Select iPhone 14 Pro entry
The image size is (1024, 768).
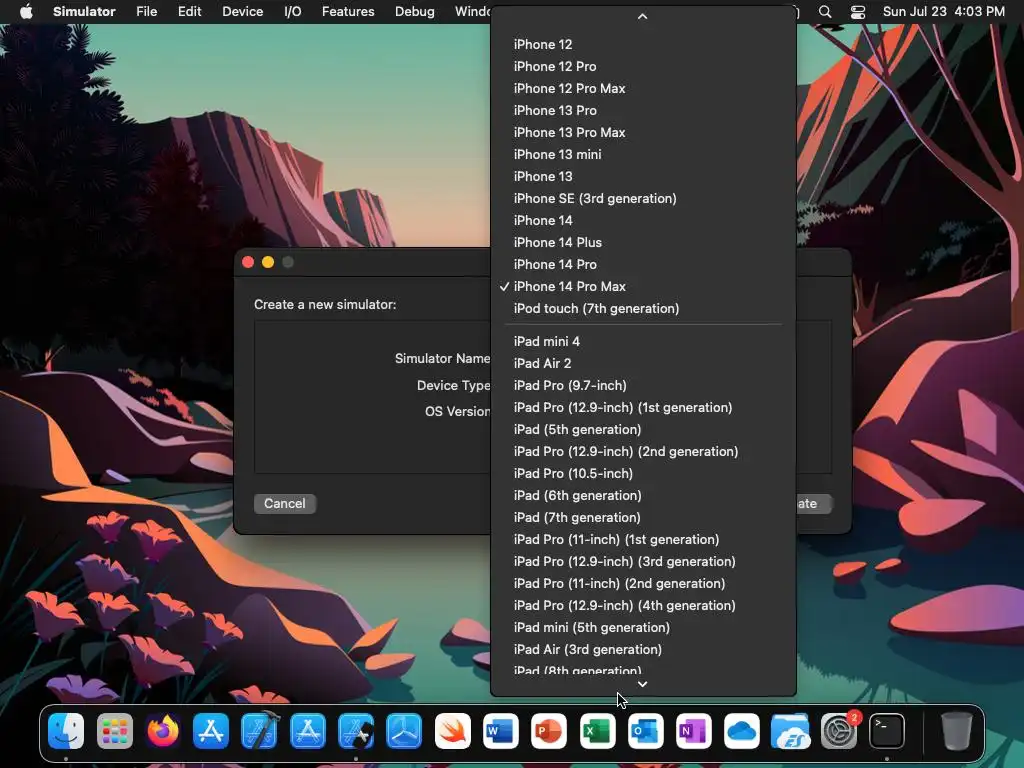pos(643,264)
